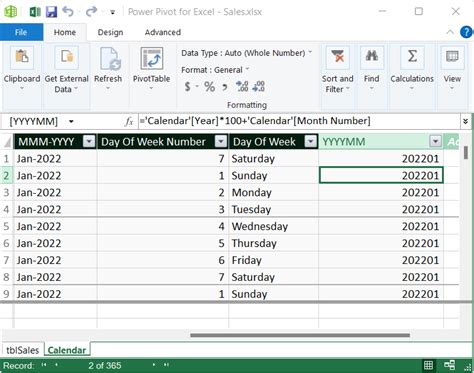Click the Undo arrow
474x373 pixels.
pyautogui.click(x=68, y=12)
